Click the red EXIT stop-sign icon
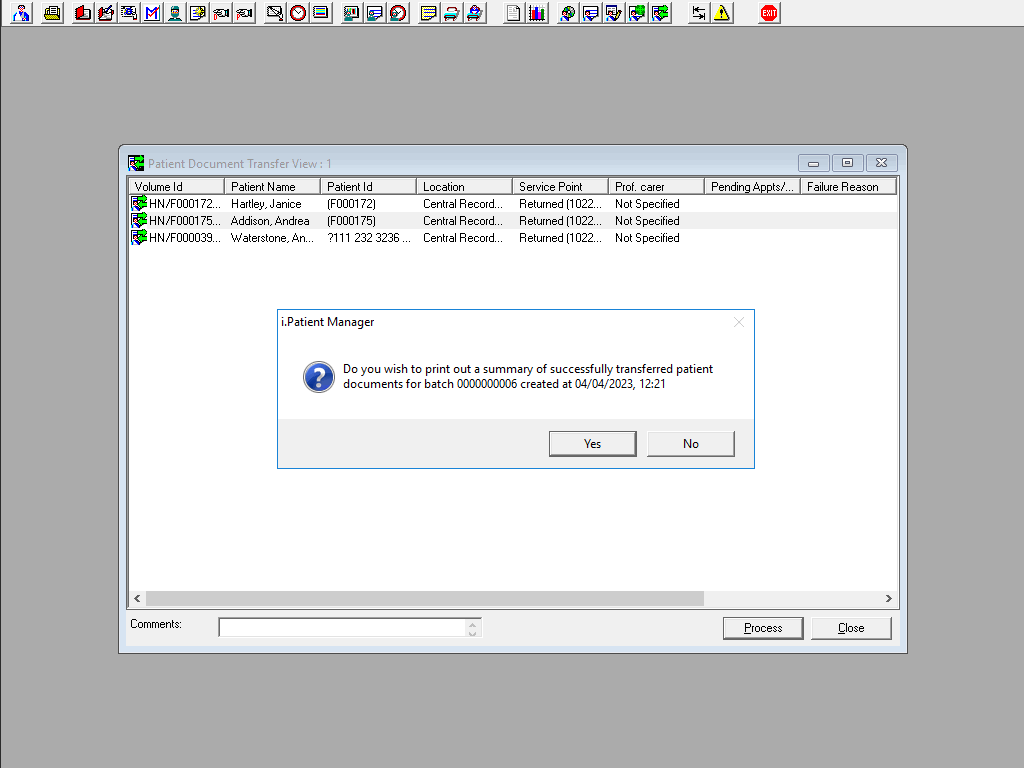1024x768 pixels. click(769, 13)
